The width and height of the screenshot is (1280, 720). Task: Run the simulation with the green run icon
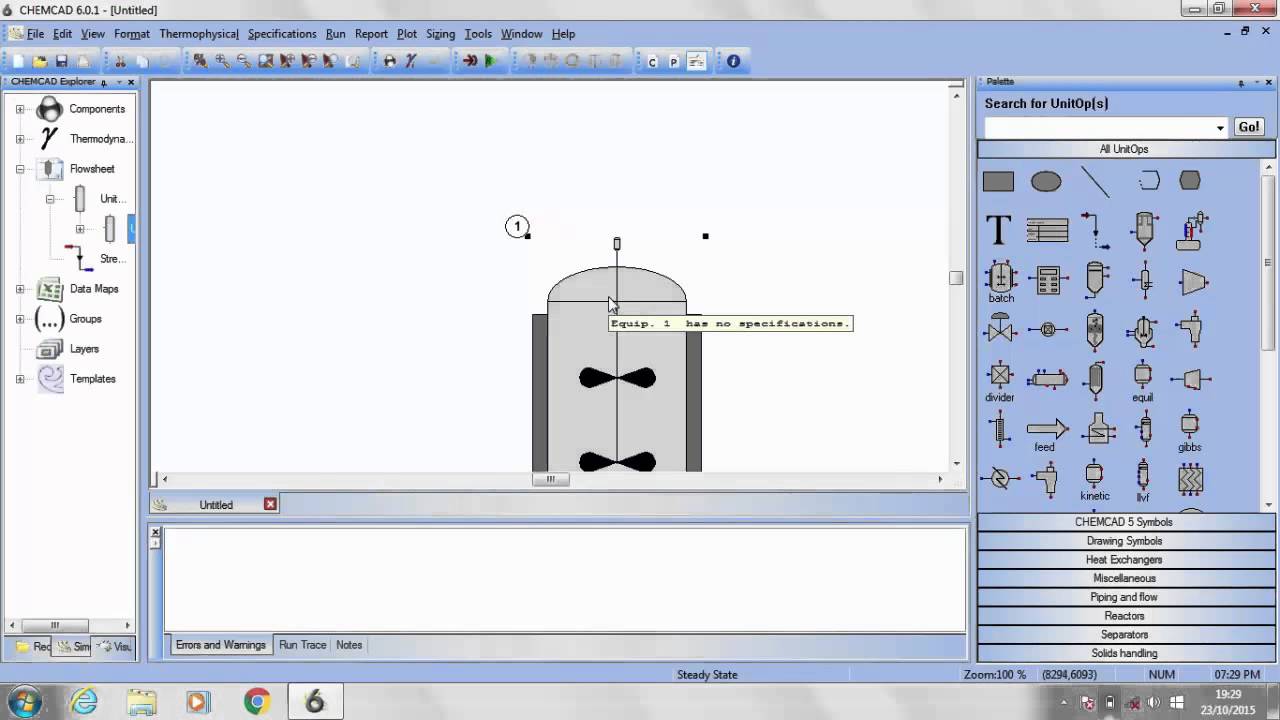click(x=490, y=61)
